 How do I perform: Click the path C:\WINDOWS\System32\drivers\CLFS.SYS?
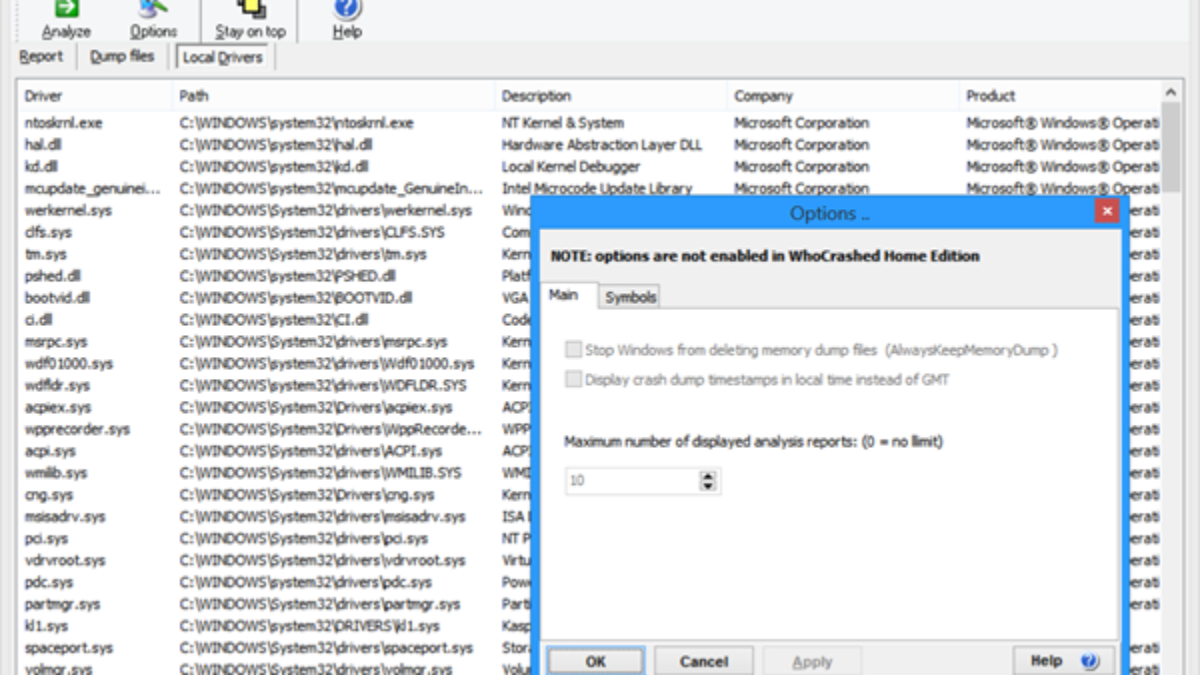[x=312, y=232]
